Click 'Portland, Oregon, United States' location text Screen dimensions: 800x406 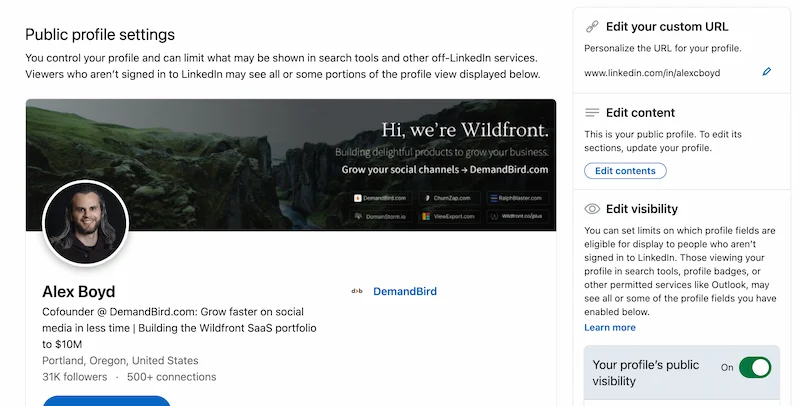click(x=120, y=361)
